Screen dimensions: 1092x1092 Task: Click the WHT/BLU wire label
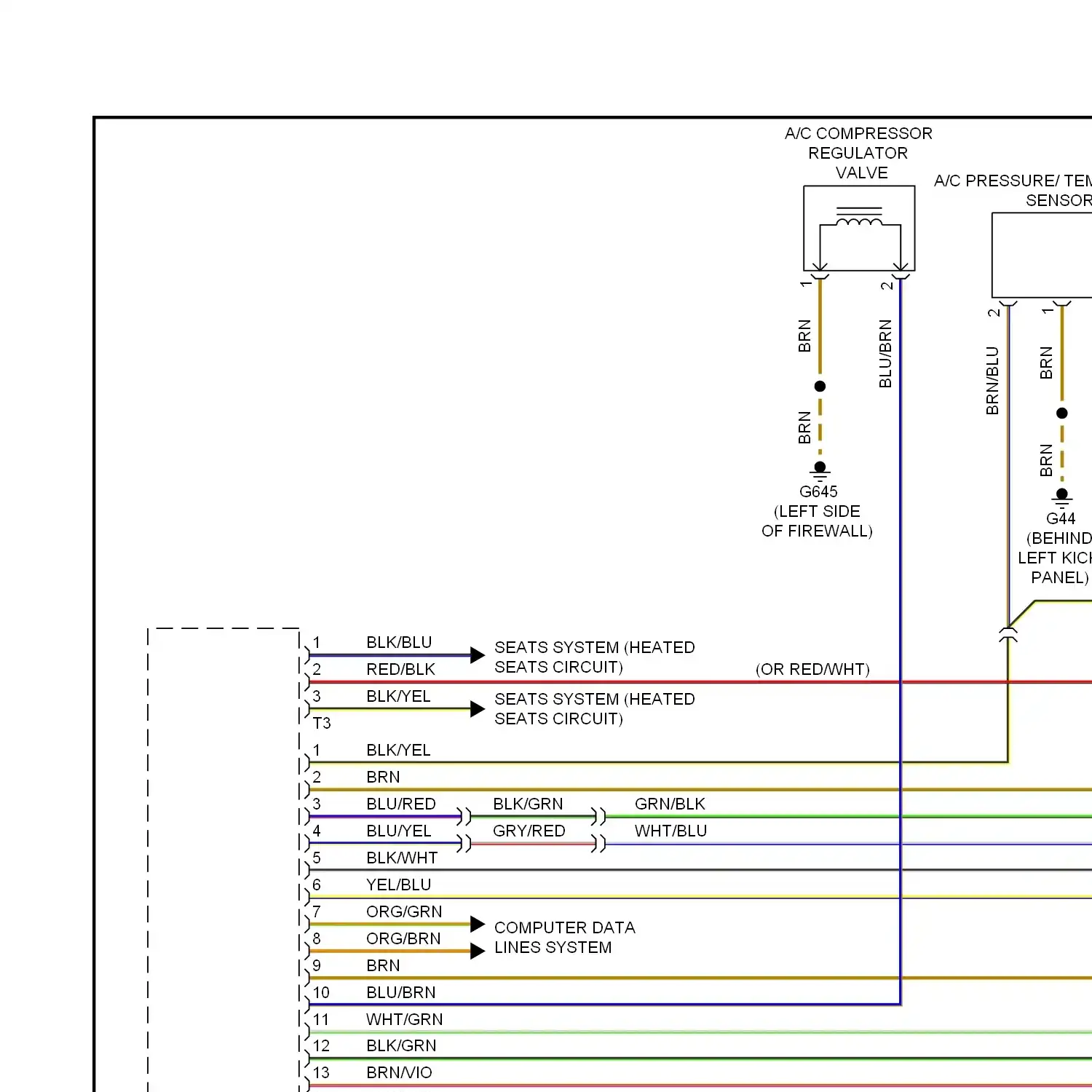[670, 831]
